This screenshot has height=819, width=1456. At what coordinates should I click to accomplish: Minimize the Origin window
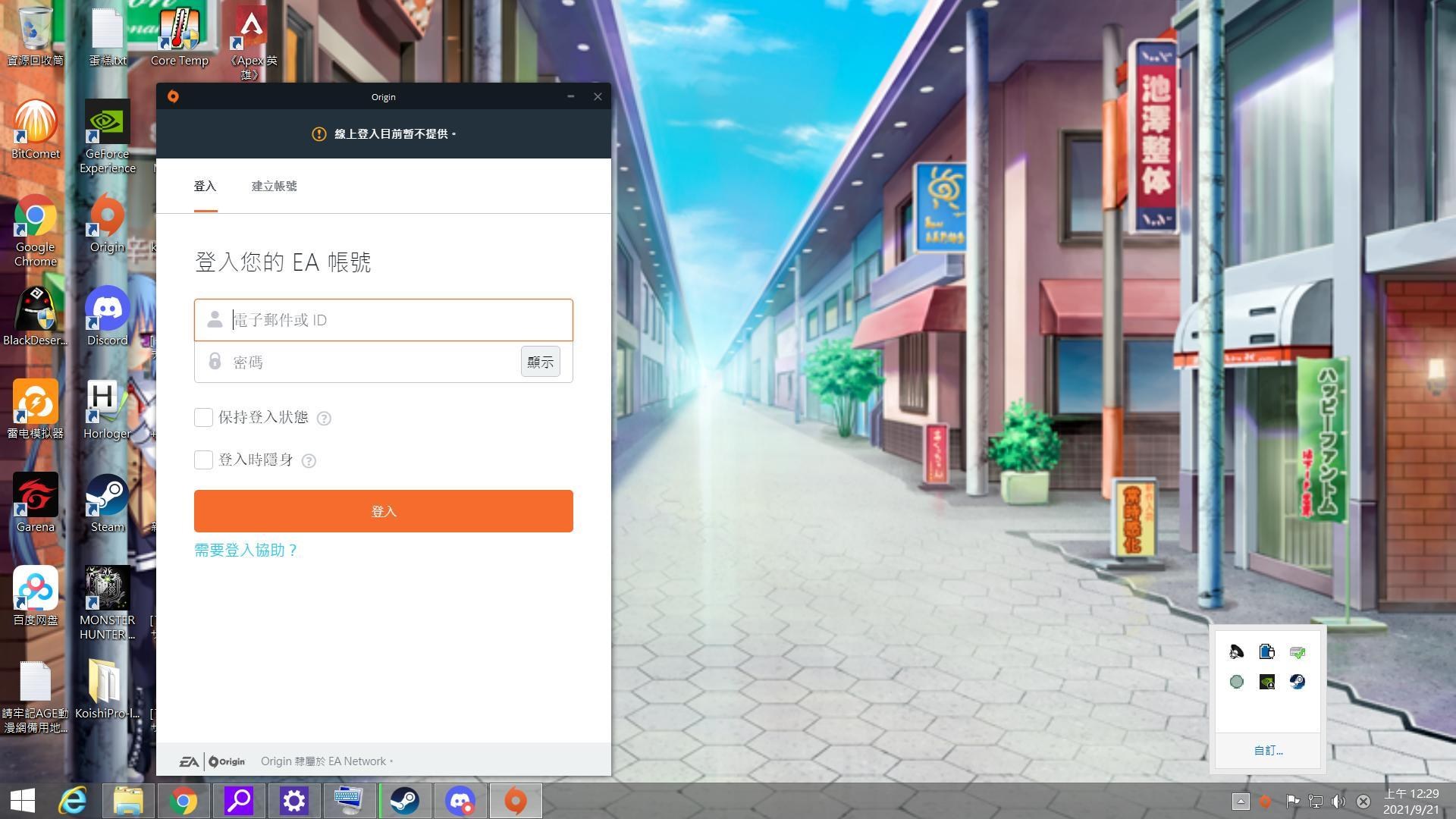tap(571, 96)
